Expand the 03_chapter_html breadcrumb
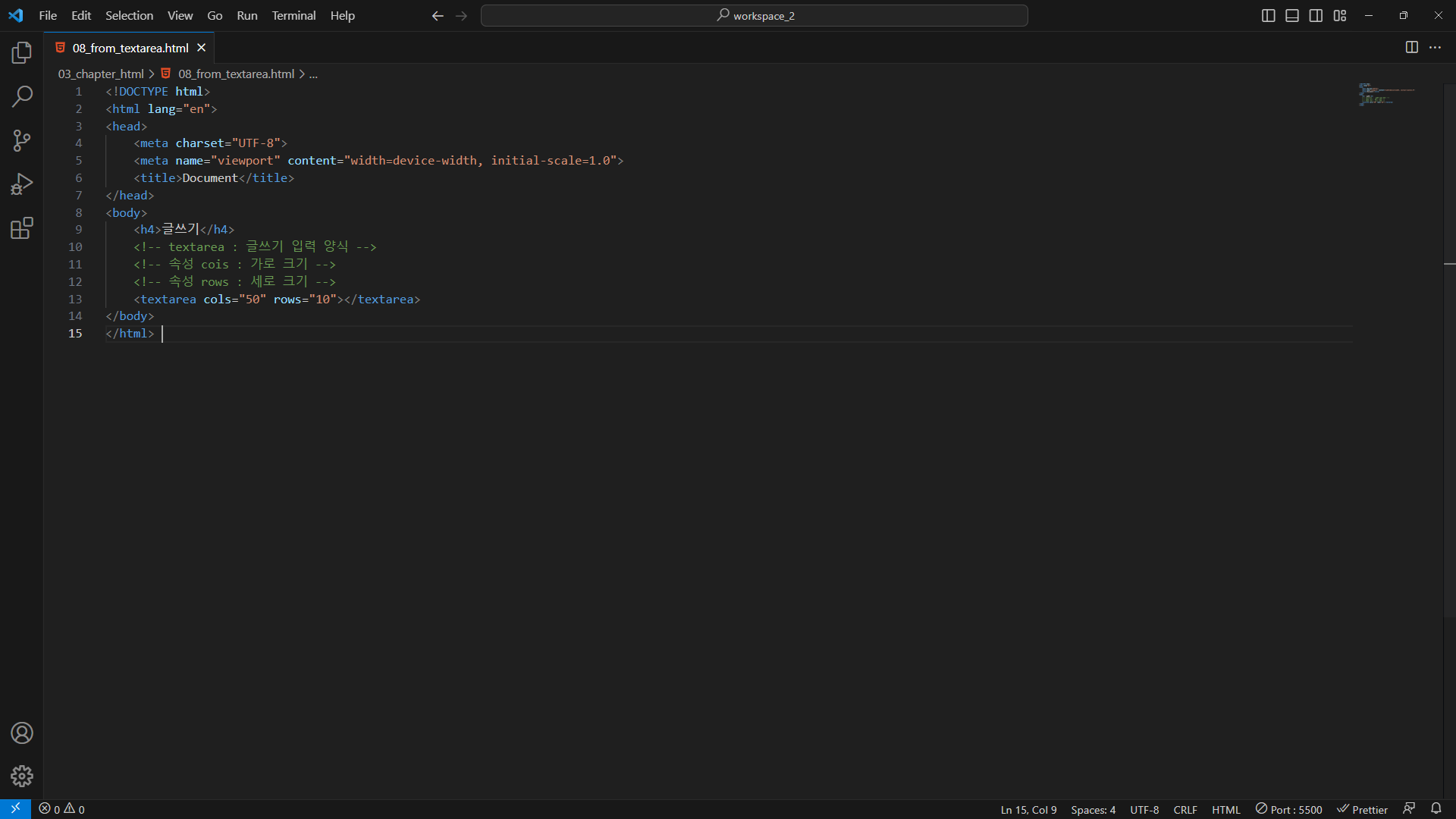Screen dimensions: 1456x819 click(101, 74)
